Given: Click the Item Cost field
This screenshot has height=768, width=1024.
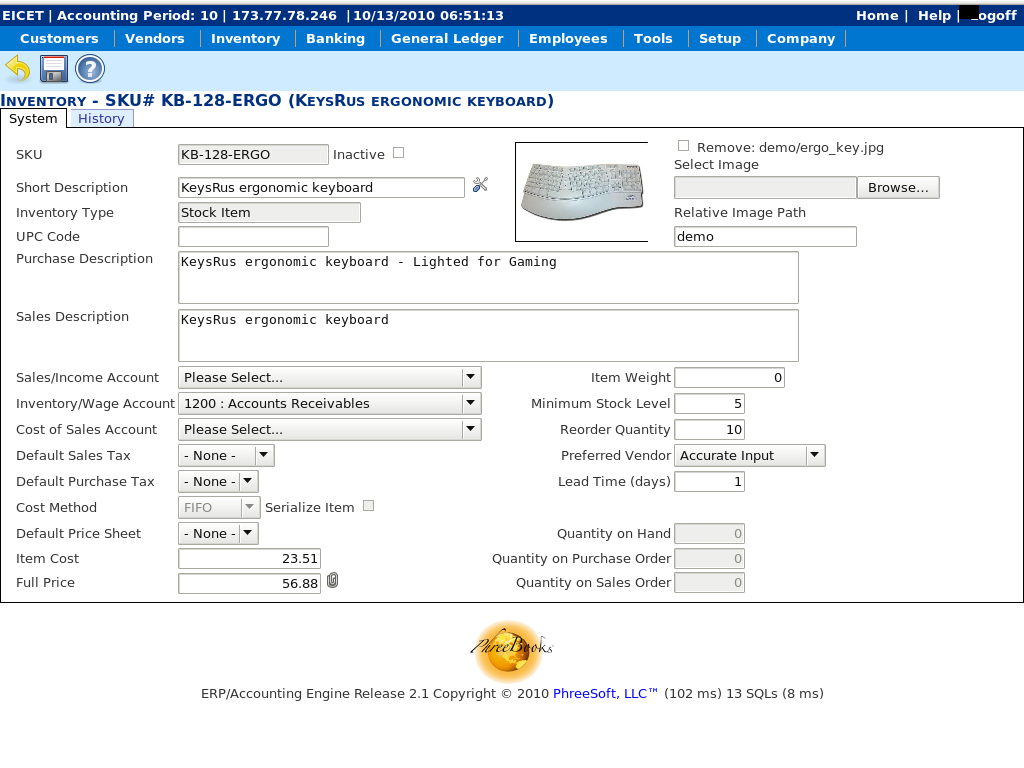Looking at the screenshot, I should point(249,558).
